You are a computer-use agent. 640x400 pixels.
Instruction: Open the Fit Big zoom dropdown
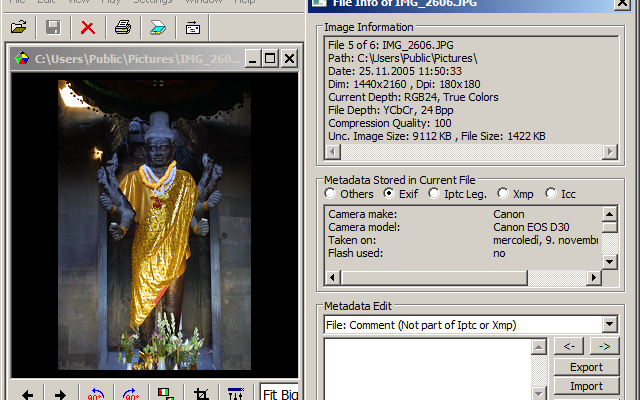[280, 393]
